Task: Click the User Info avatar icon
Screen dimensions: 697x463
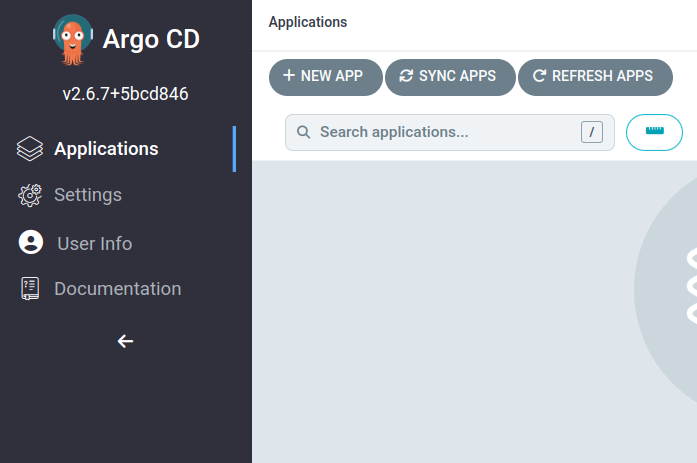Action: pos(31,242)
